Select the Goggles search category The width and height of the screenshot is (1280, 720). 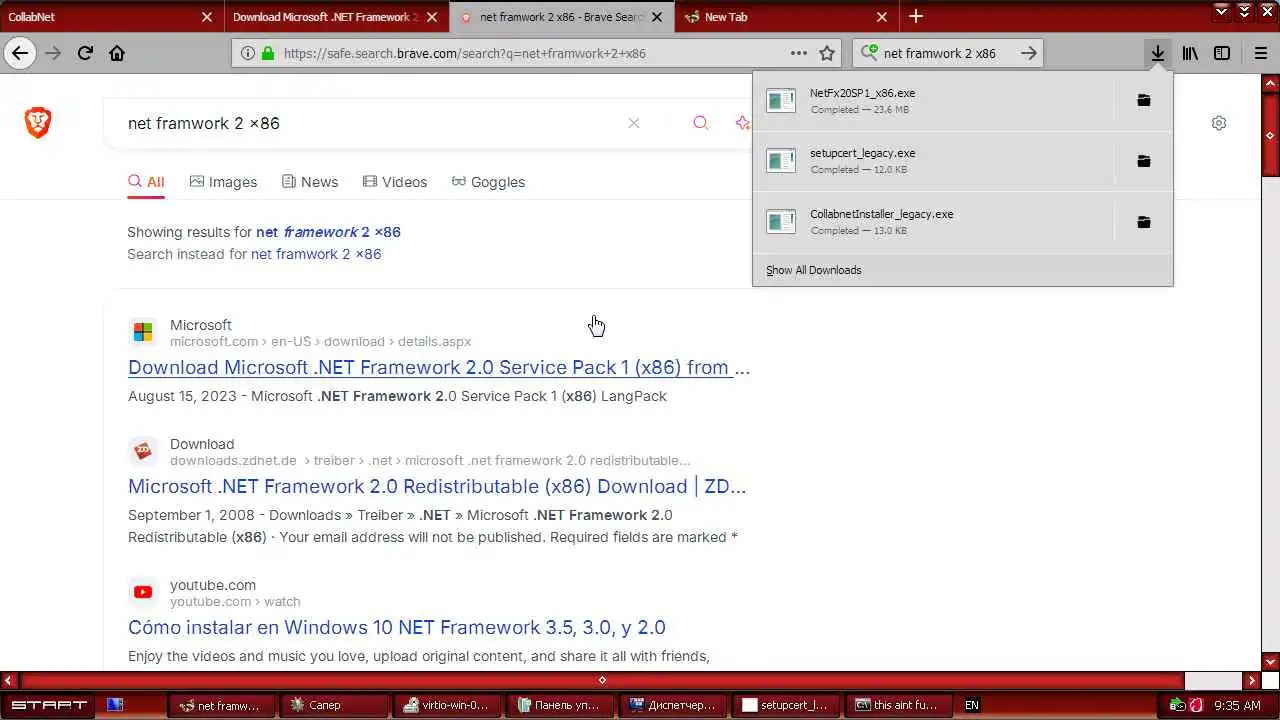click(488, 182)
